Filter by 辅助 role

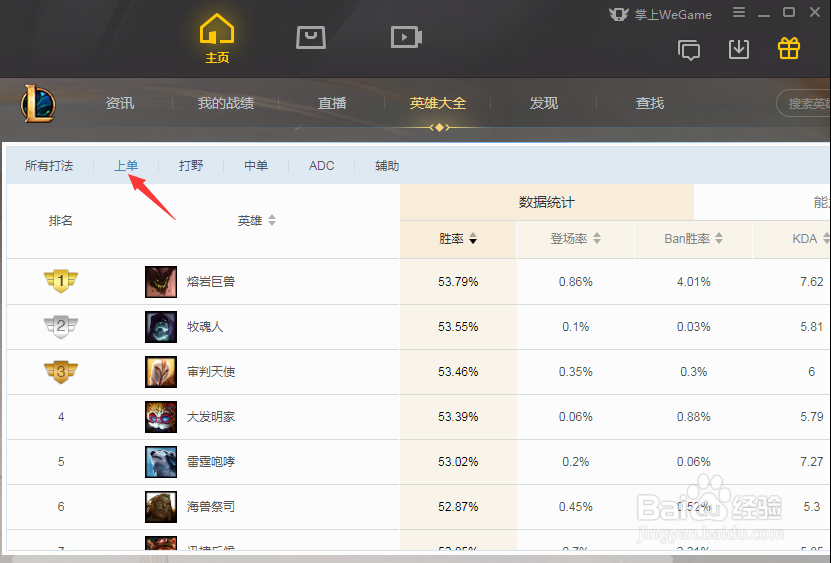[387, 166]
